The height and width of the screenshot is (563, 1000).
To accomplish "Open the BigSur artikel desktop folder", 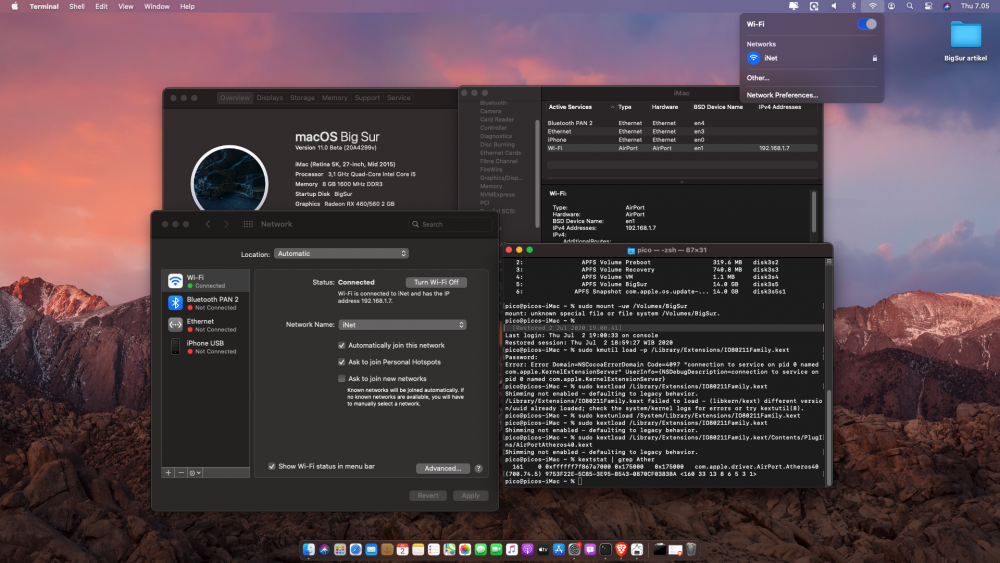I will 966,40.
